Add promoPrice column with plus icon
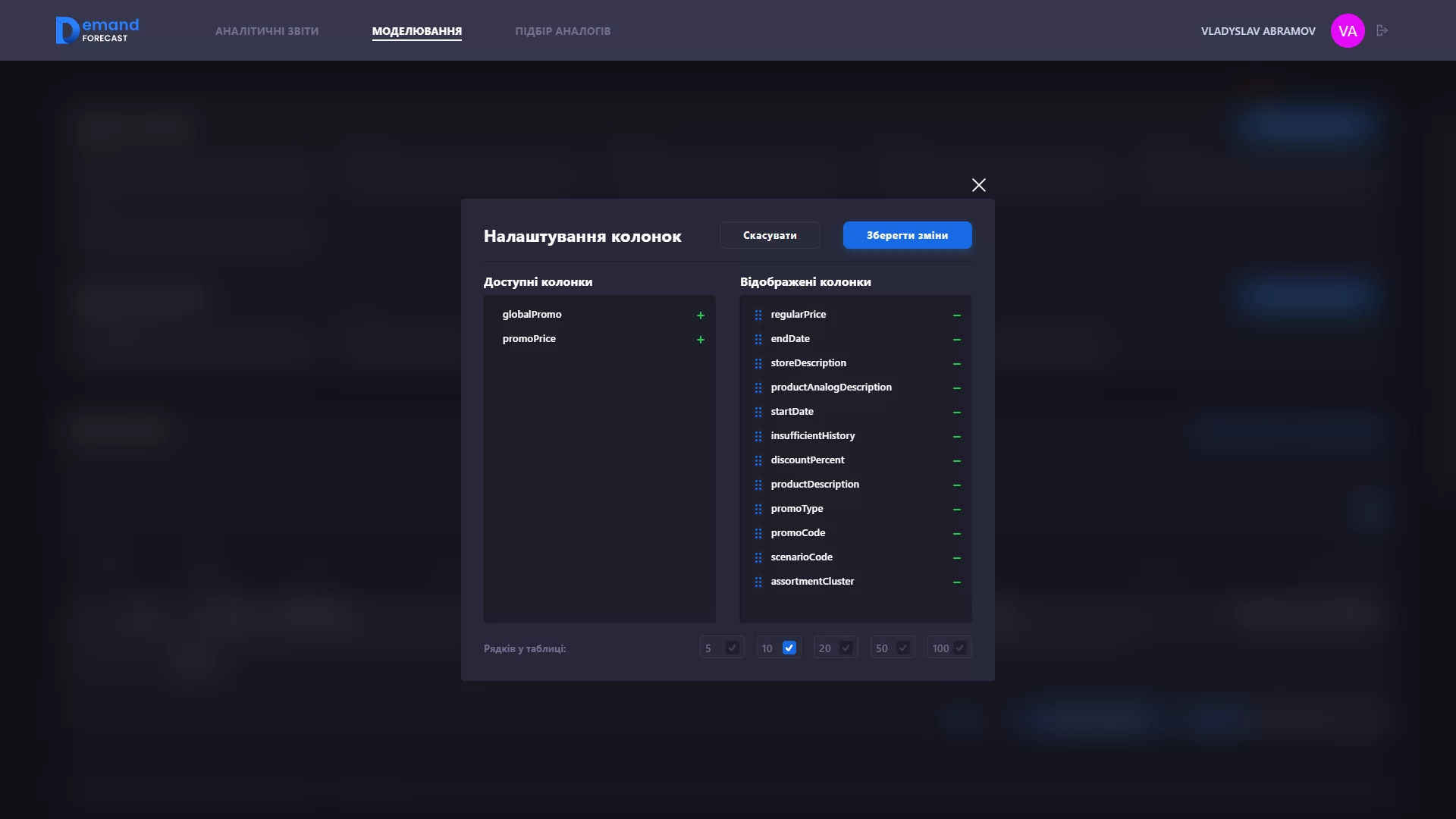 (x=700, y=340)
